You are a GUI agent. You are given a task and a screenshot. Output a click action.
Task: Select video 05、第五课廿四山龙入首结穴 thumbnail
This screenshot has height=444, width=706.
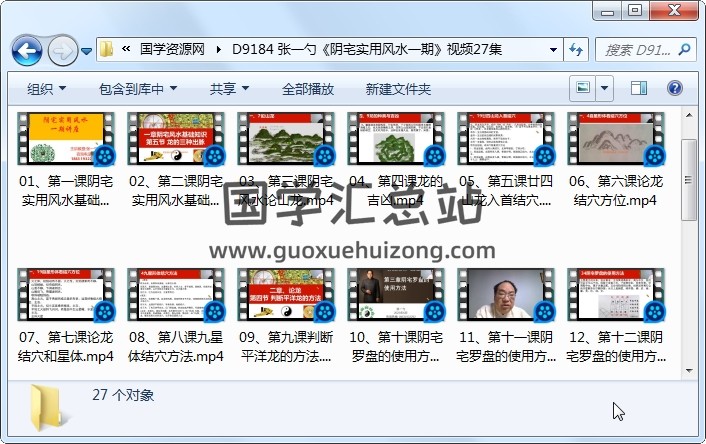[x=505, y=139]
